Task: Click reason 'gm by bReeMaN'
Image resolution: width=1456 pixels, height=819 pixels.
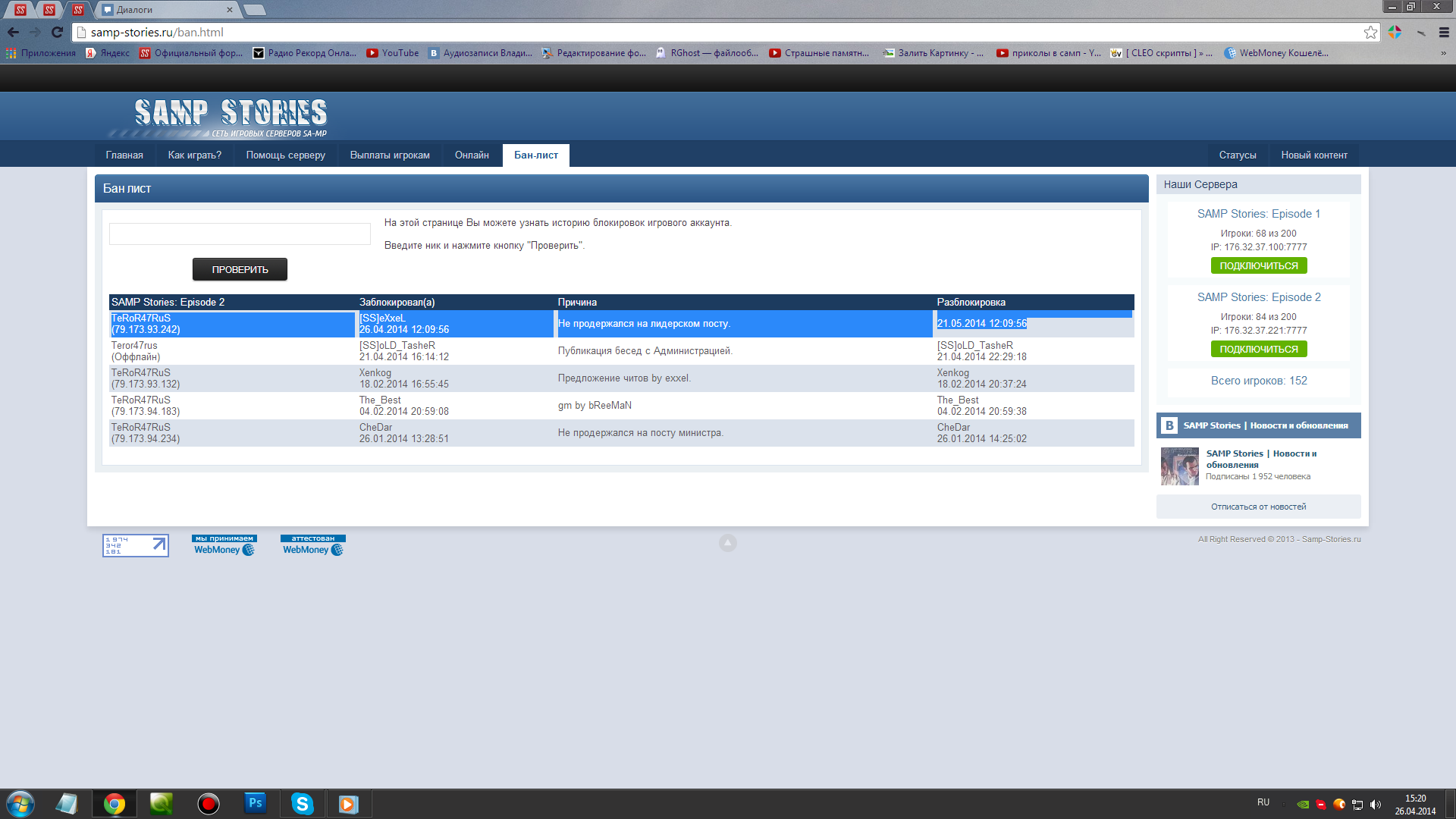Action: coord(595,406)
